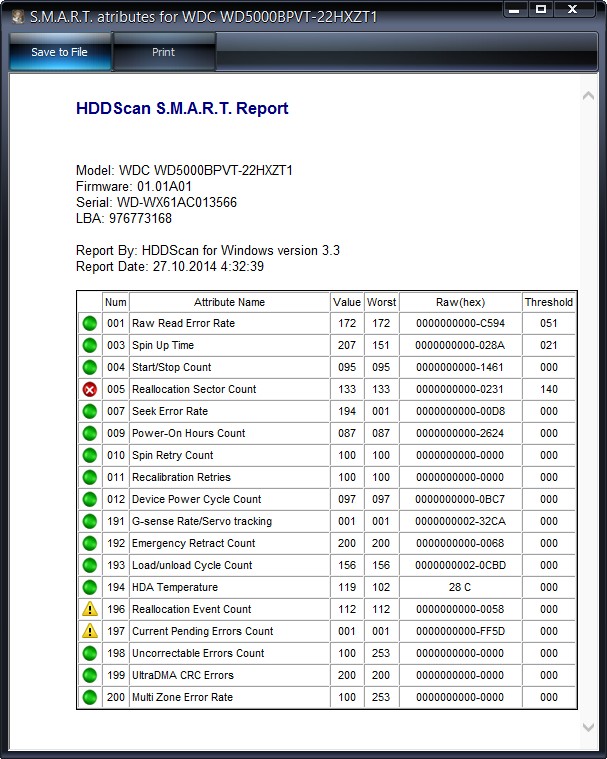This screenshot has height=759, width=607.
Task: Click the HDDScan app icon in the title bar
Action: (x=18, y=17)
